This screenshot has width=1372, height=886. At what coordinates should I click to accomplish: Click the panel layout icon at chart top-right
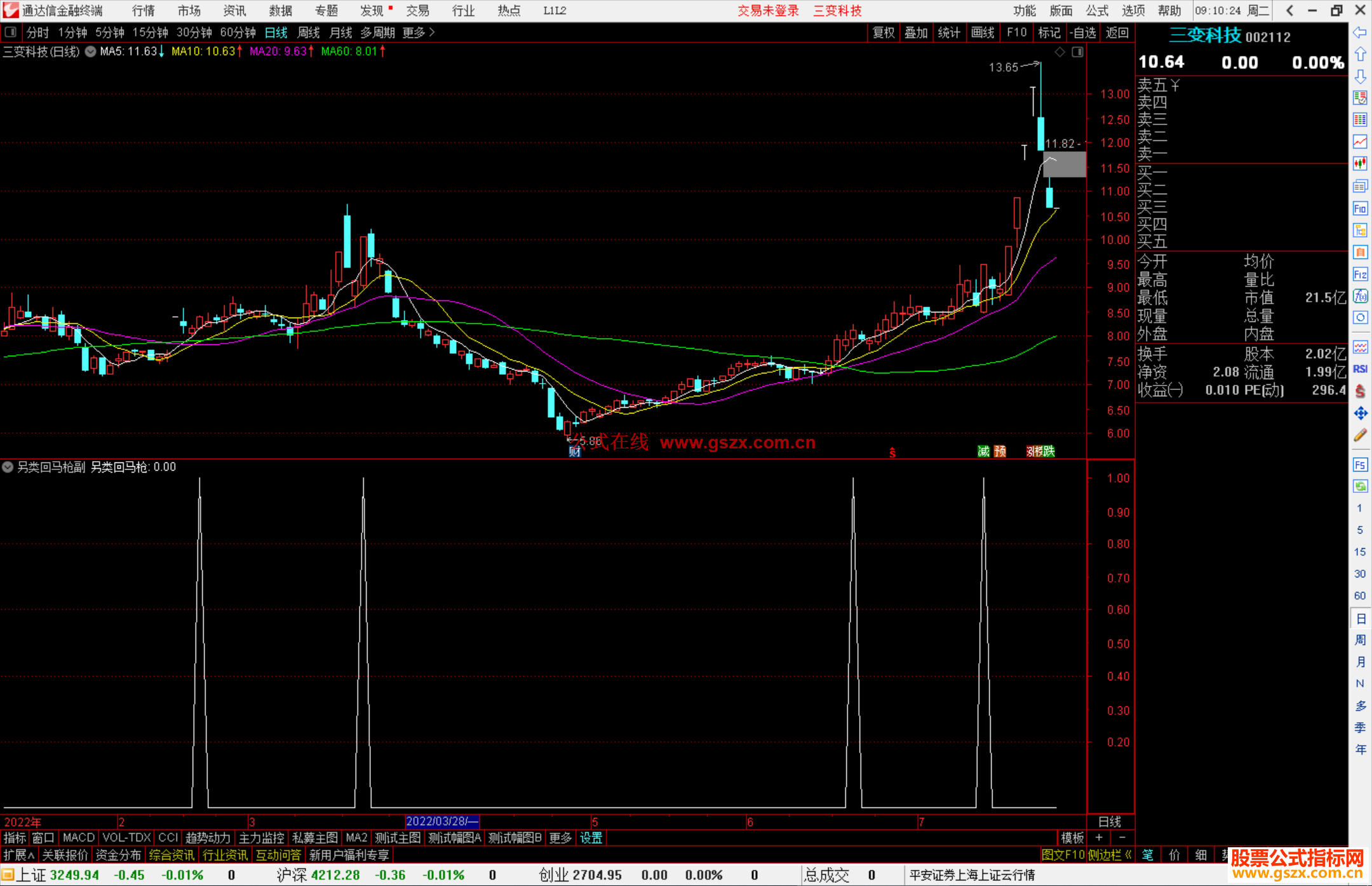(1077, 52)
